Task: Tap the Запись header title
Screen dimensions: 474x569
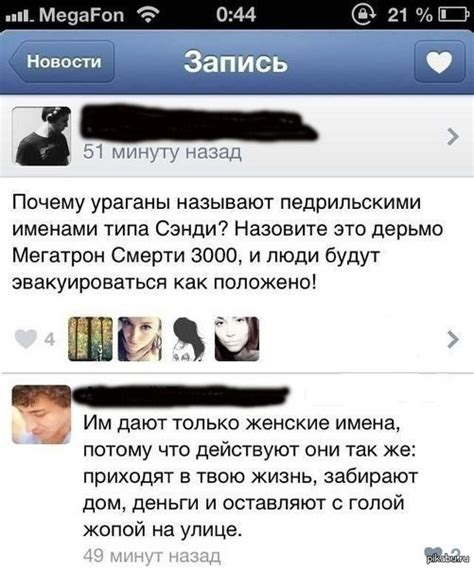Action: coord(236,62)
